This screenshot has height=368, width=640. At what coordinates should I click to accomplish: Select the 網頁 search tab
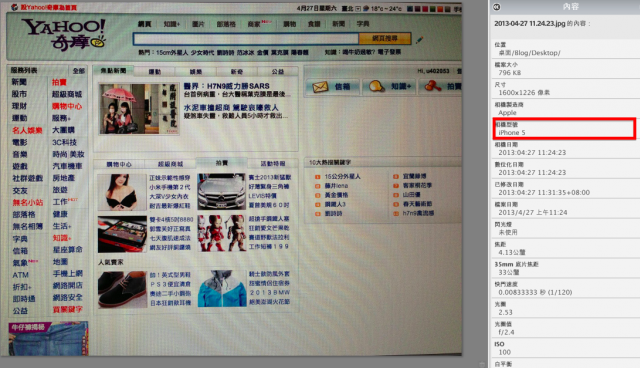click(x=144, y=24)
